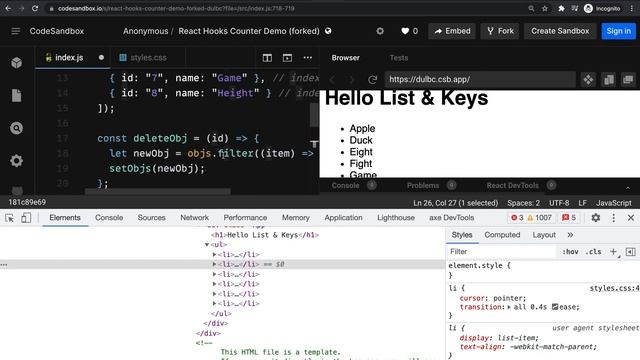The image size is (640, 360).
Task: Click the Embed button
Action: [452, 31]
